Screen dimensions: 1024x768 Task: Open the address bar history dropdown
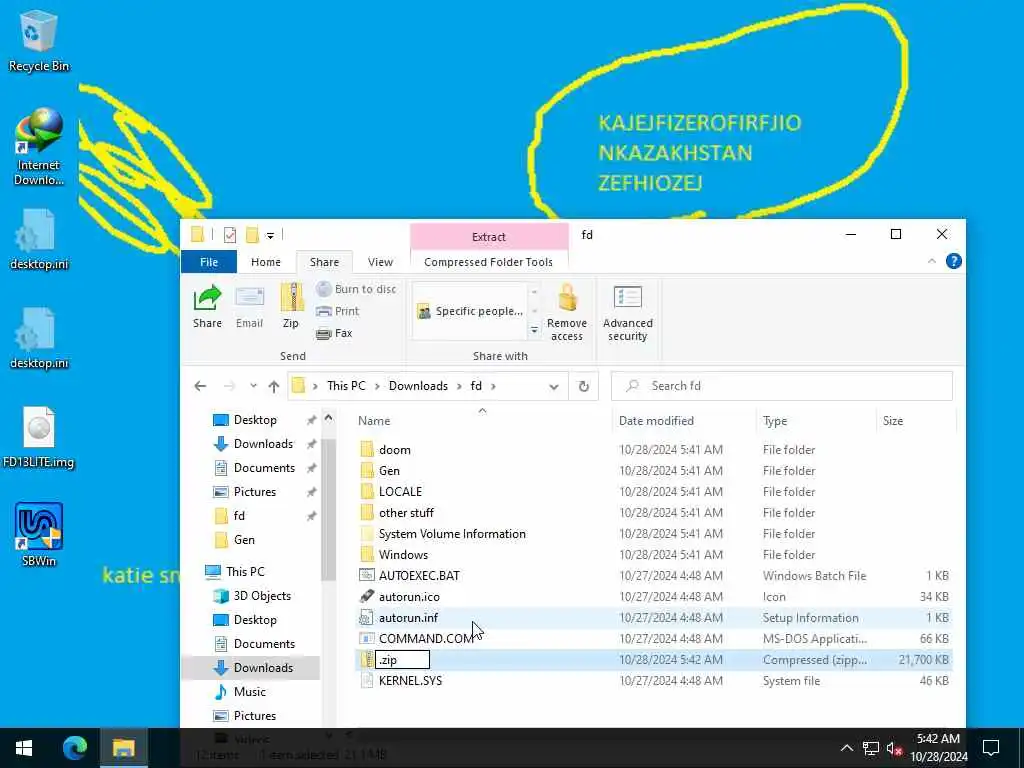554,386
